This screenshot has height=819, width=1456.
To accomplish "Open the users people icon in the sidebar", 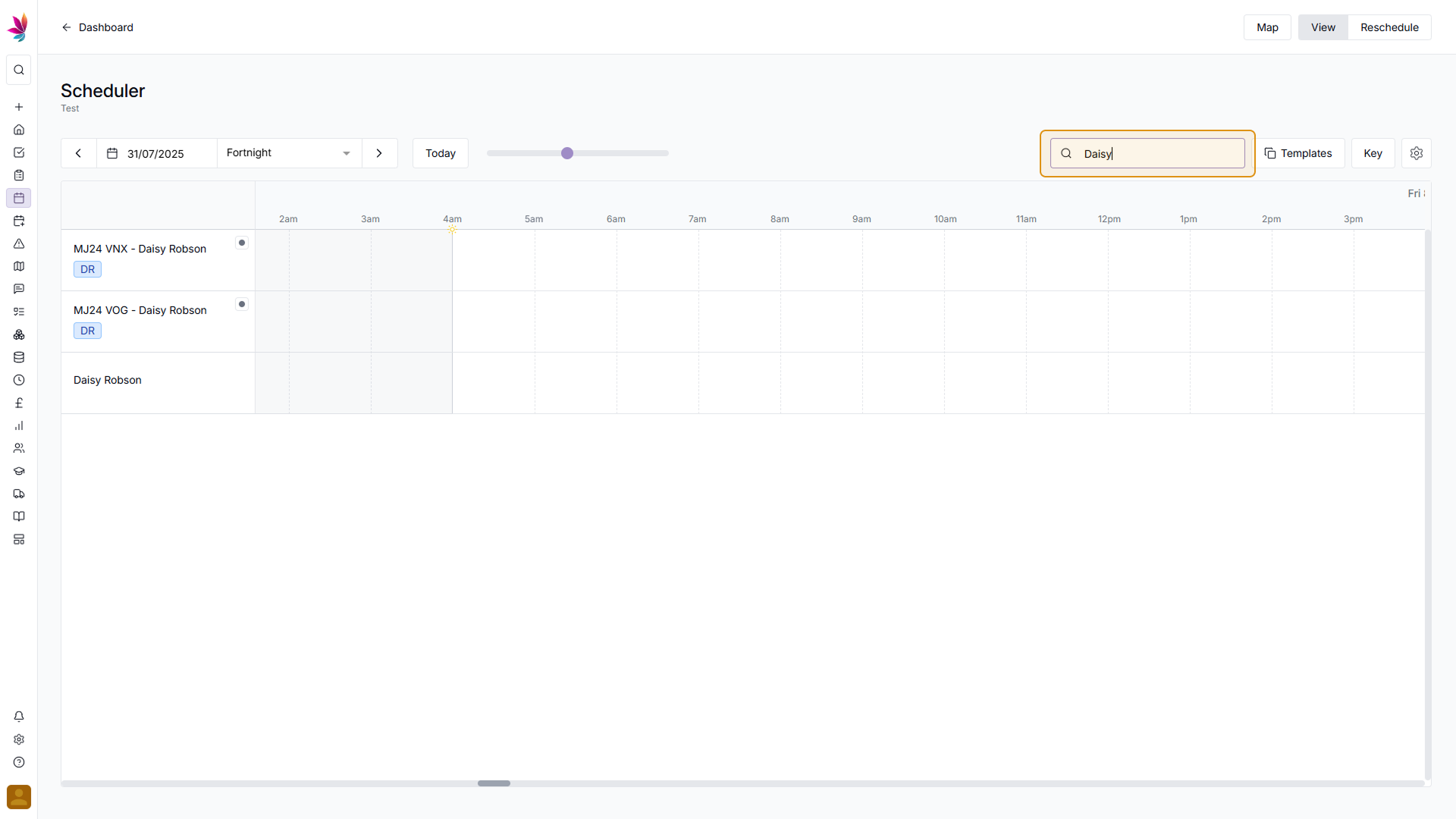I will coord(19,448).
